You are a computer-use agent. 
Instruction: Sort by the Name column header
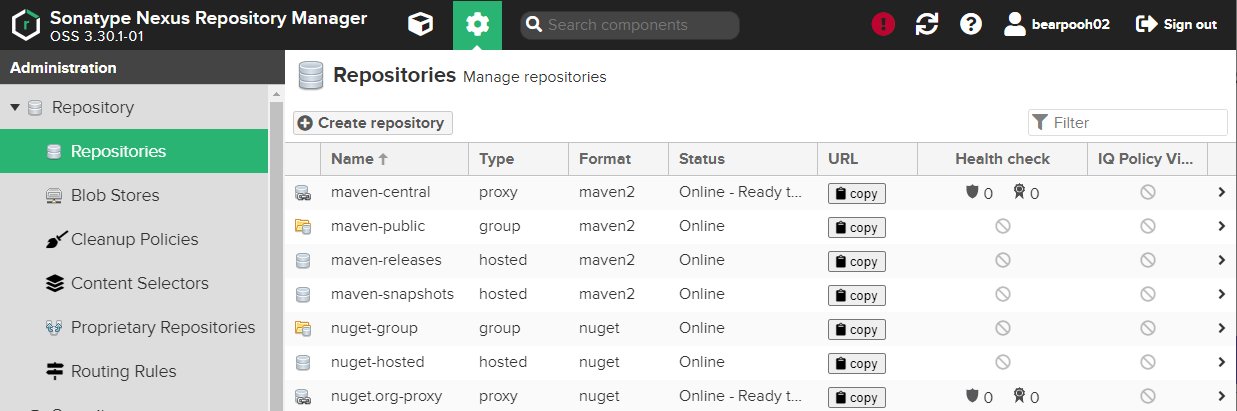[x=394, y=159]
